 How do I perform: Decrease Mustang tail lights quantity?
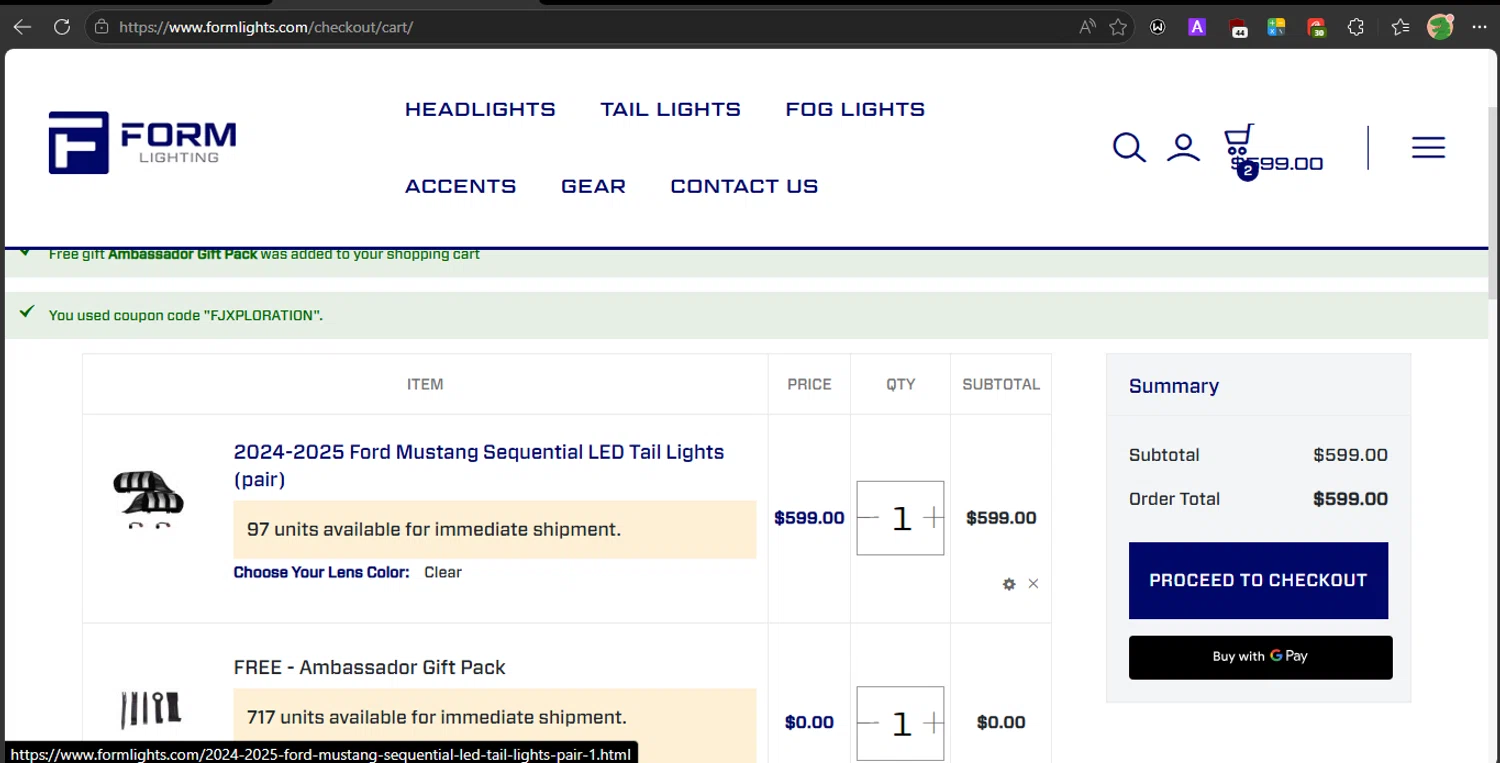pos(869,518)
